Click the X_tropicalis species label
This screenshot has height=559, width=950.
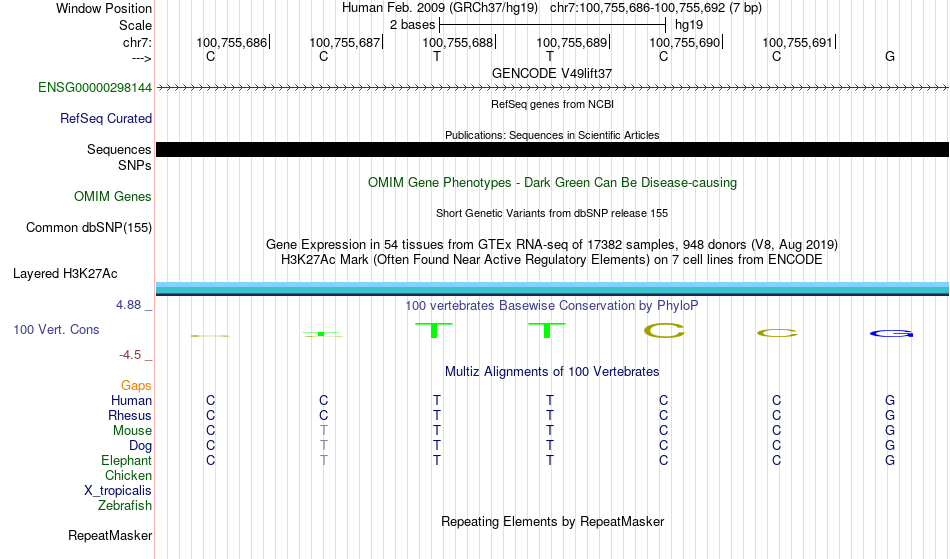tap(118, 491)
